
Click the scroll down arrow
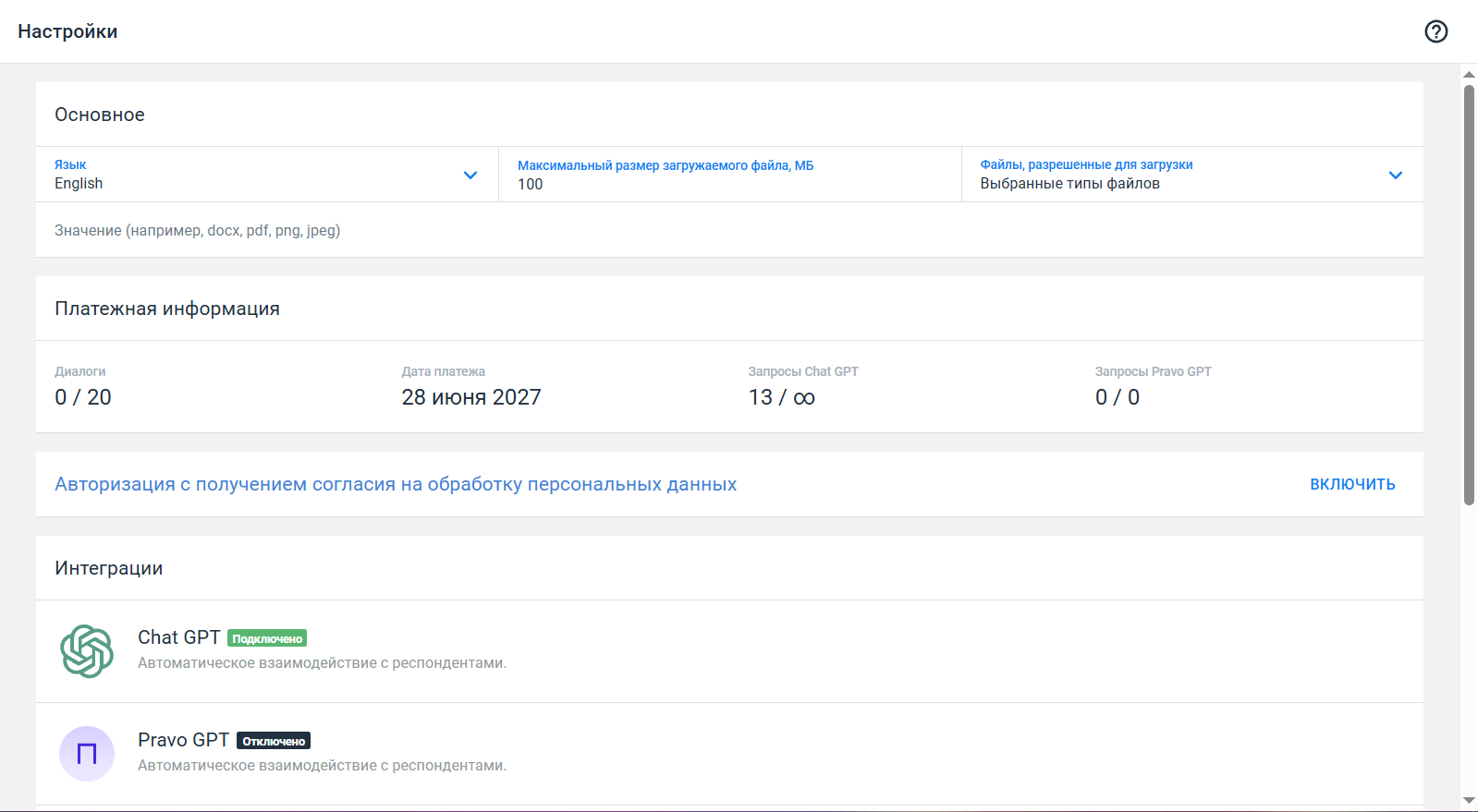point(1469,801)
